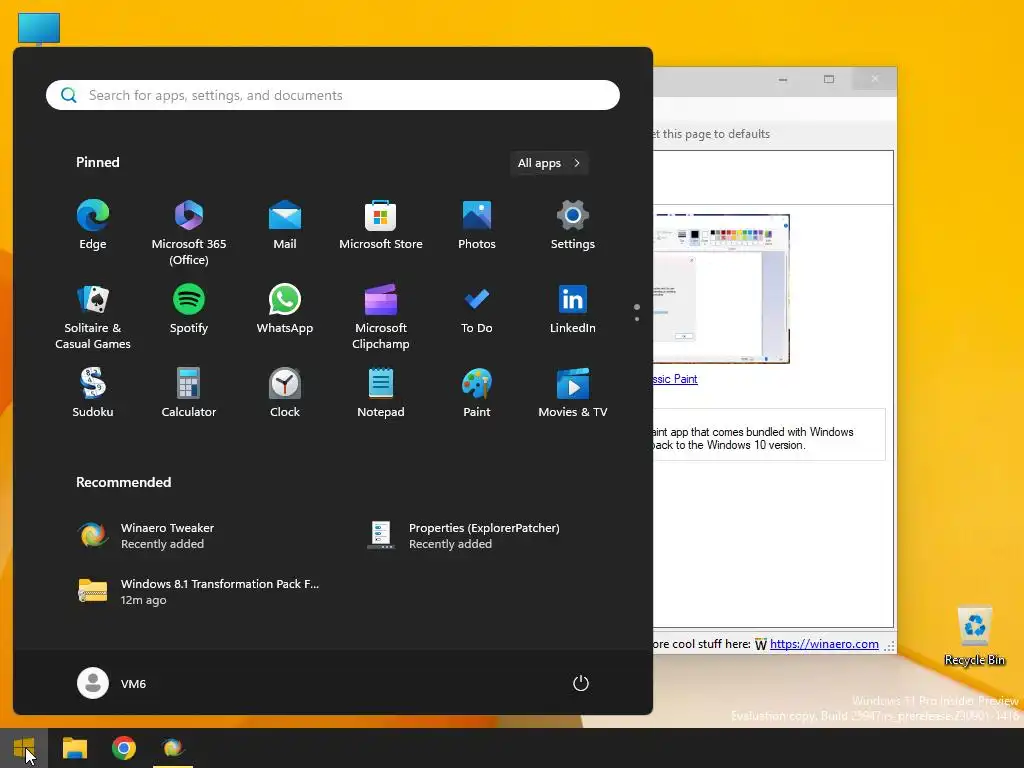This screenshot has height=768, width=1024.
Task: Launch Microsoft 365 (Office) app
Action: pyautogui.click(x=189, y=232)
